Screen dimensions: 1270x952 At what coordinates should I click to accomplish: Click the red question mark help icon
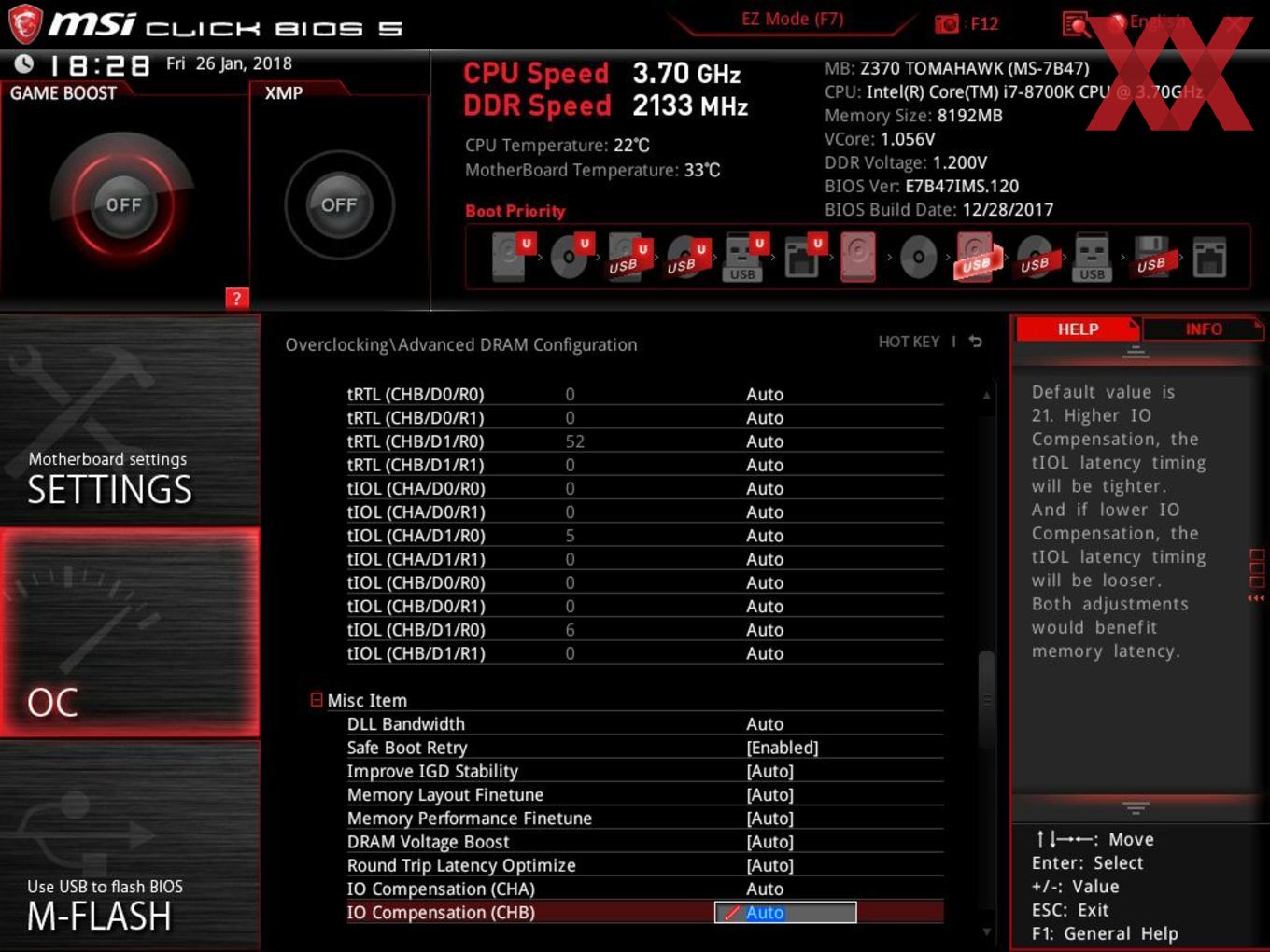pos(237,299)
